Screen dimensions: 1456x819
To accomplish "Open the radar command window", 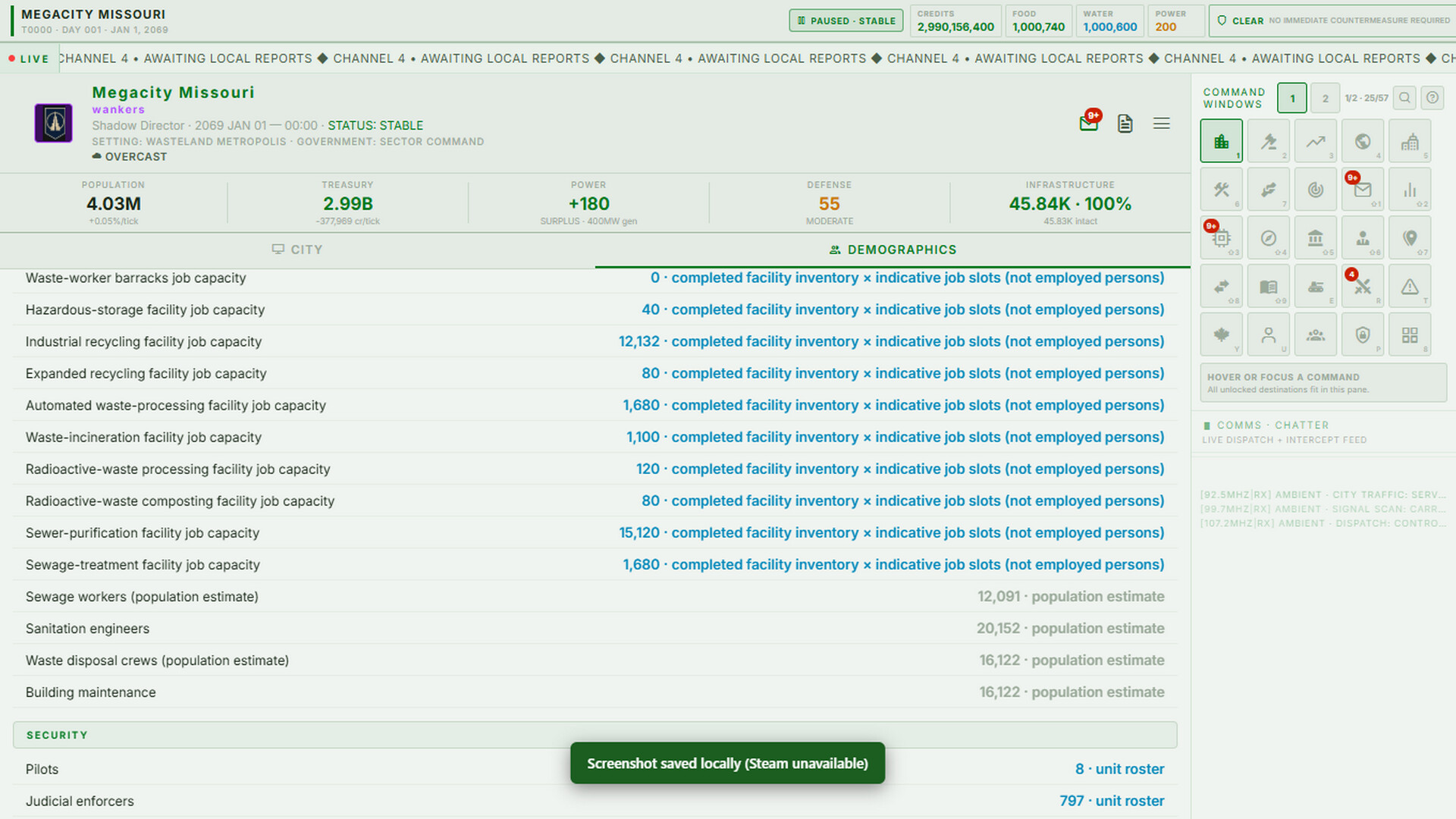I will click(1315, 190).
